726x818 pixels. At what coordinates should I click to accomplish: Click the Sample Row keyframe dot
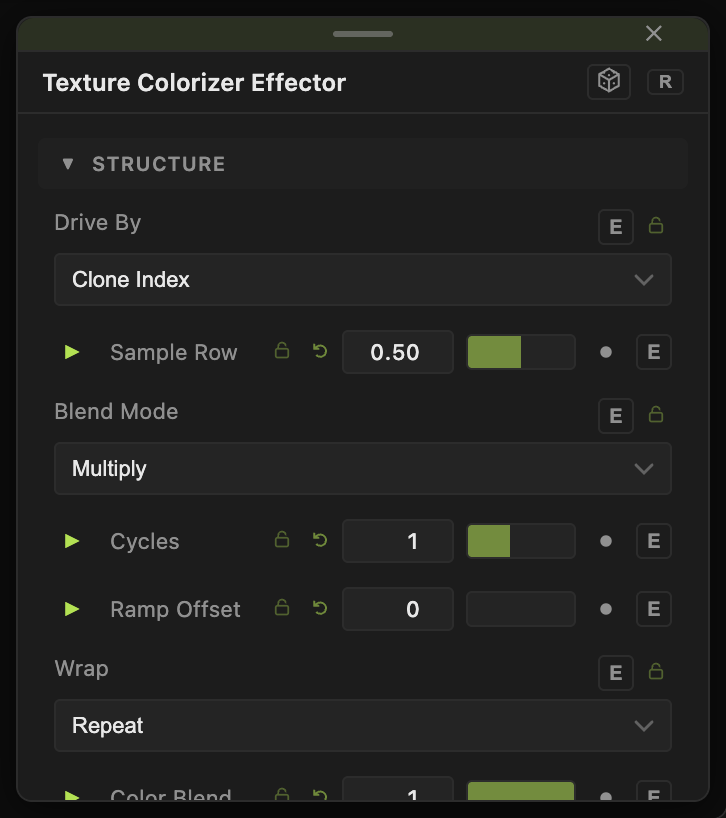pos(606,352)
